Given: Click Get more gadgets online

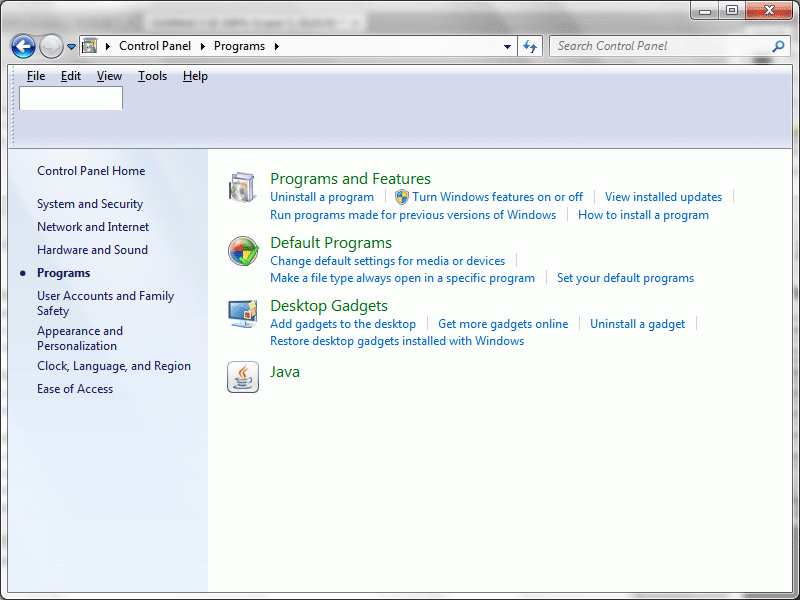Looking at the screenshot, I should pos(503,324).
